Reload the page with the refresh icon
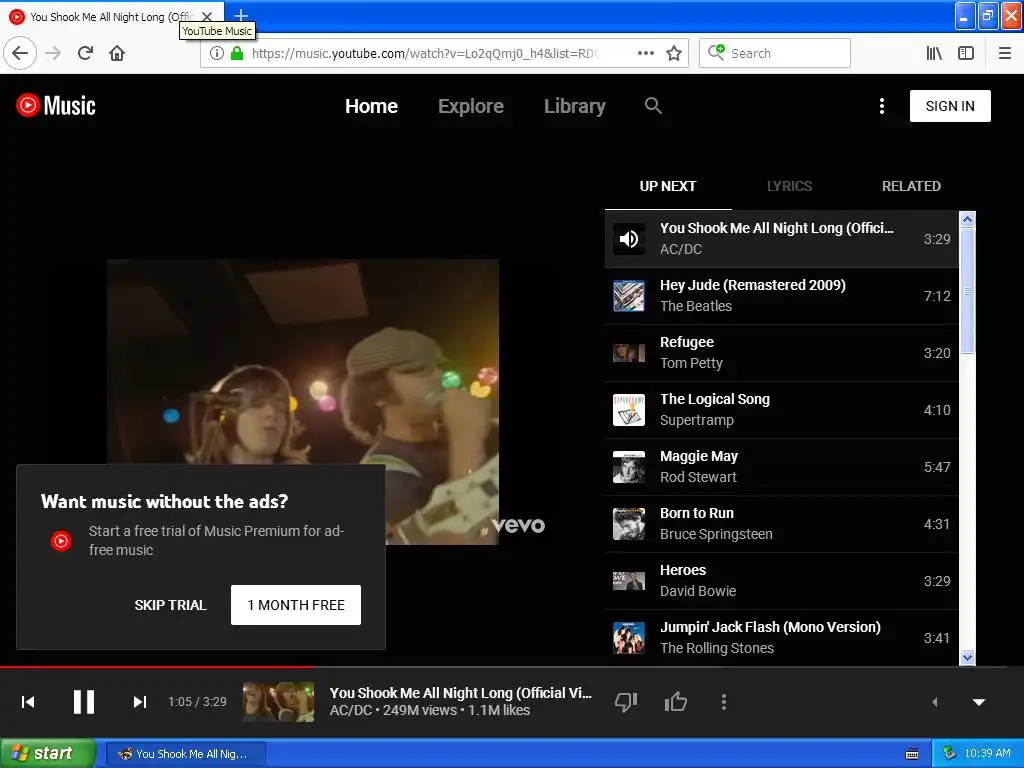 pyautogui.click(x=86, y=53)
